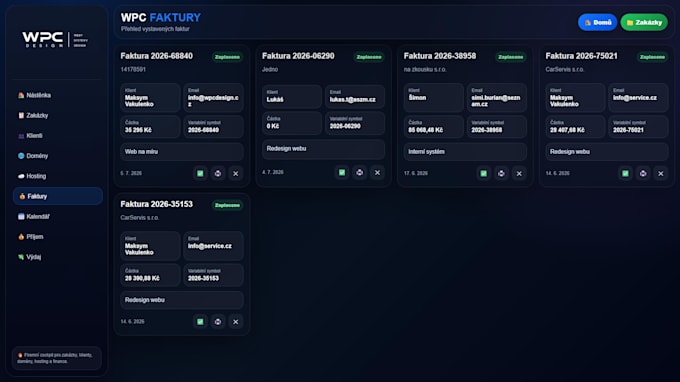The height and width of the screenshot is (382, 680).
Task: Open Příjem in the sidebar
Action: pos(58,237)
